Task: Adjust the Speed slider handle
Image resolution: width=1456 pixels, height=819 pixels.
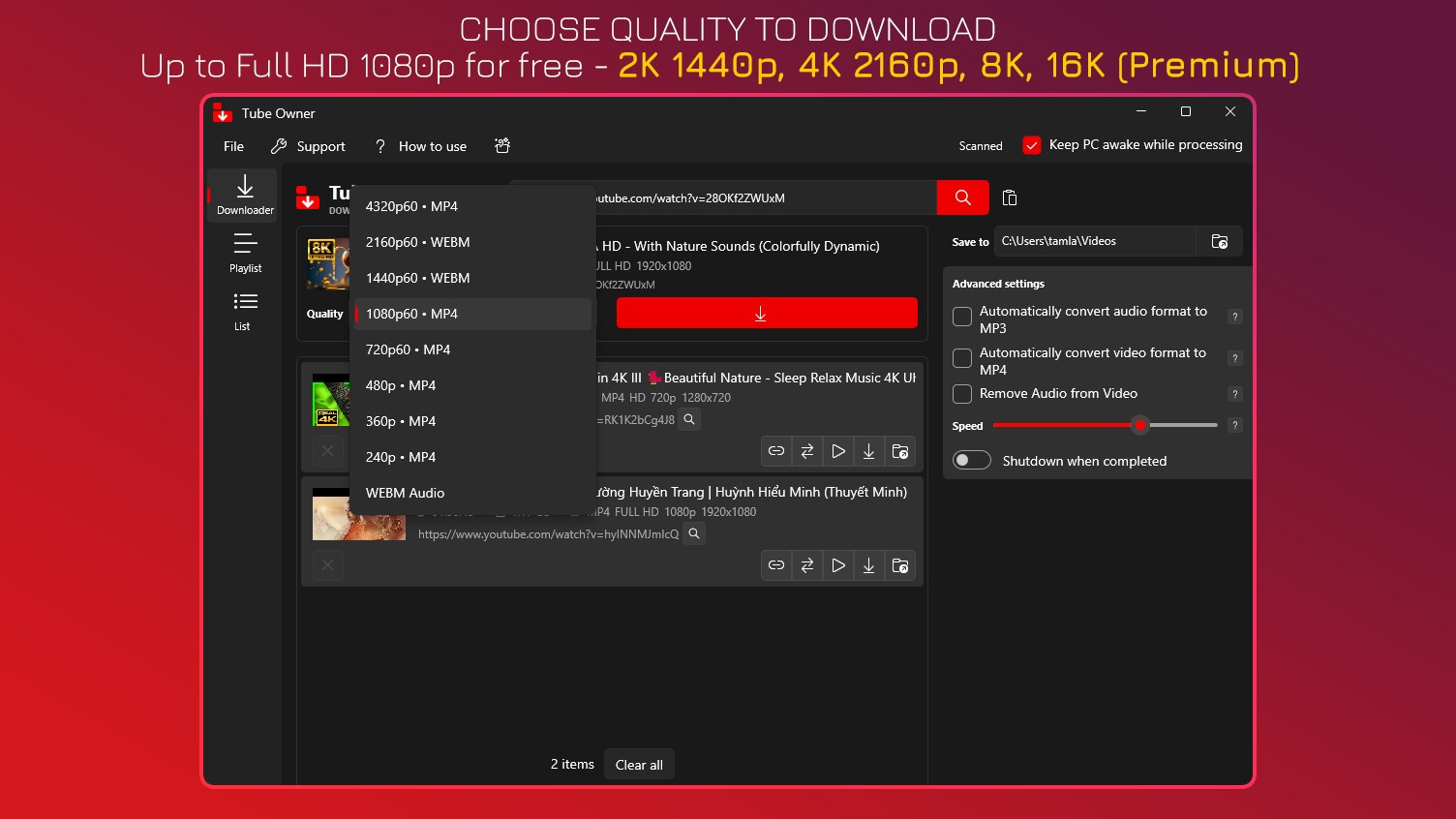Action: click(1140, 425)
